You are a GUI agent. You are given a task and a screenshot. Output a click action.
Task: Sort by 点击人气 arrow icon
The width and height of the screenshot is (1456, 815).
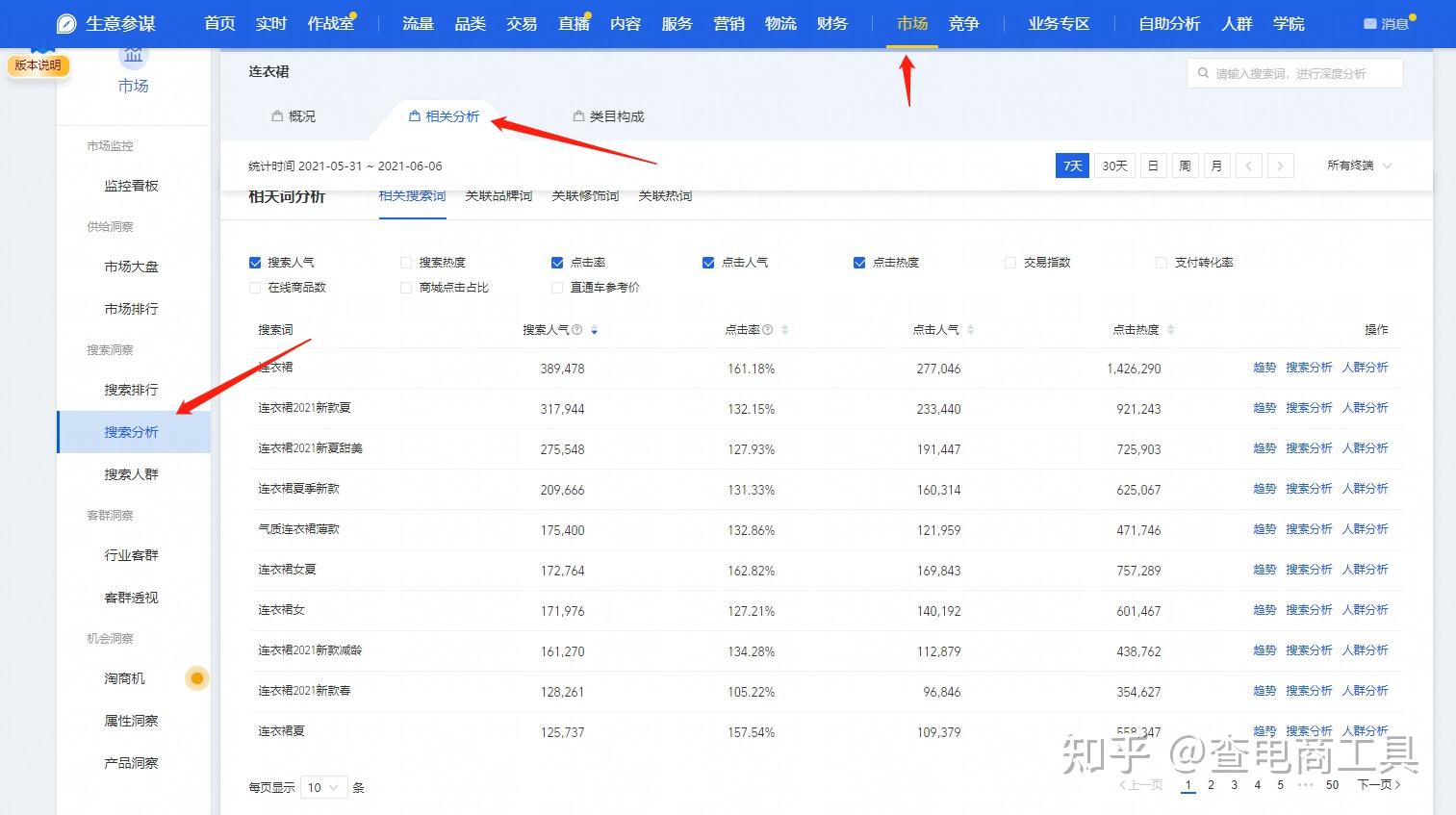(x=971, y=330)
